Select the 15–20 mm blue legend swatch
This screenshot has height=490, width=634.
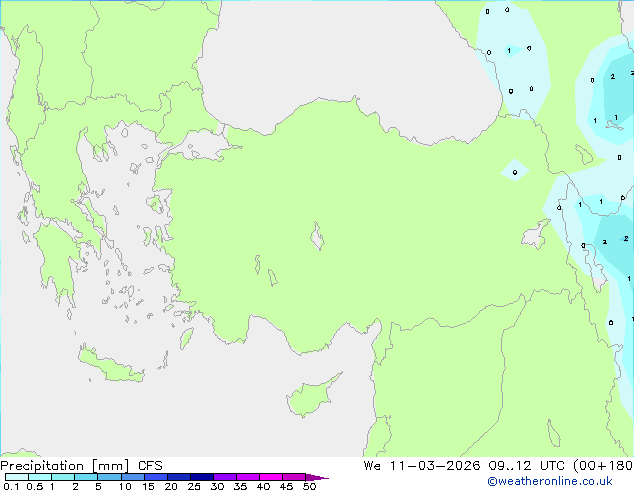(155, 477)
